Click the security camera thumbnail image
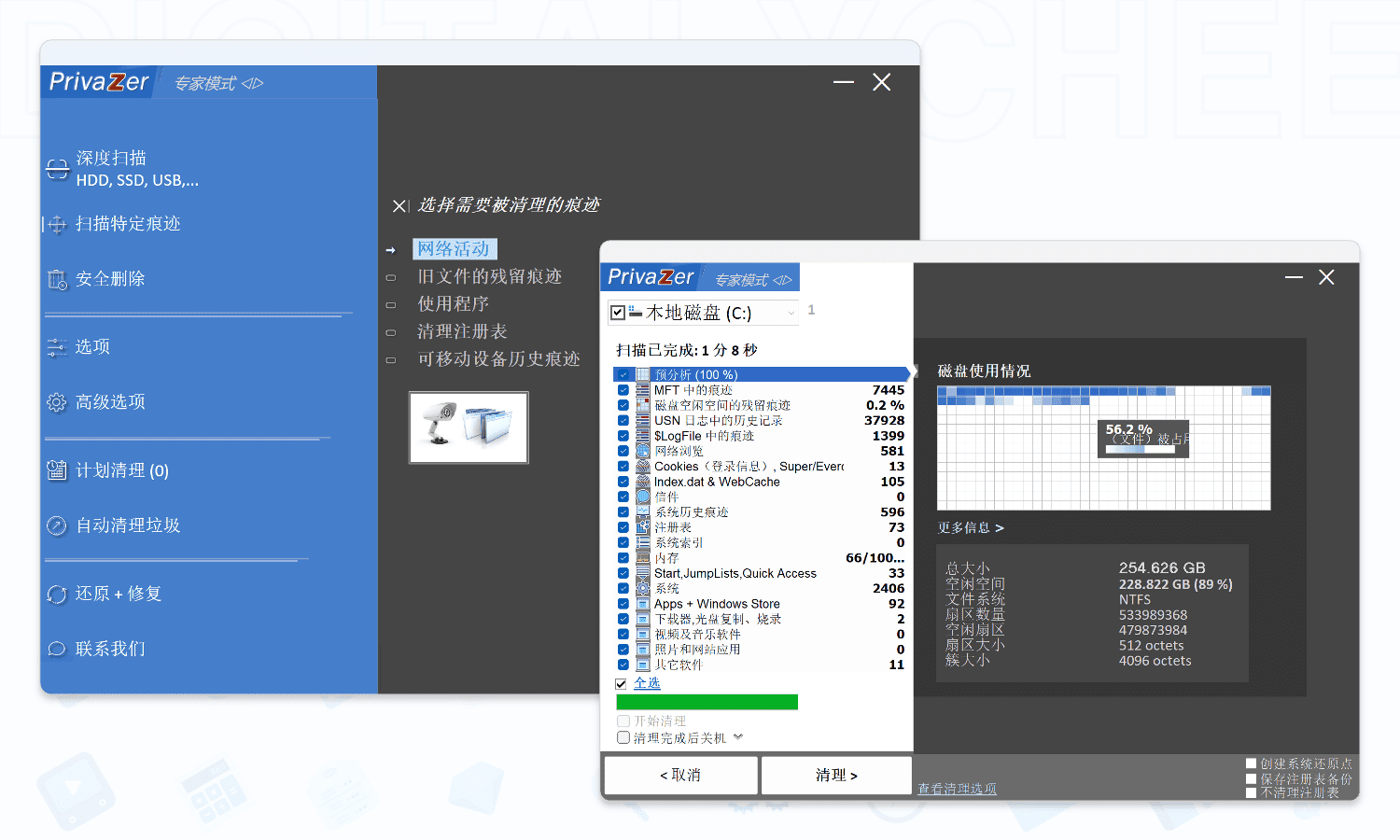Image resolution: width=1400 pixels, height=840 pixels. click(x=469, y=427)
